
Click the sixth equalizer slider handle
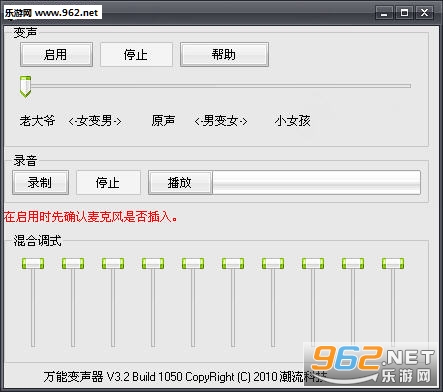tap(233, 263)
